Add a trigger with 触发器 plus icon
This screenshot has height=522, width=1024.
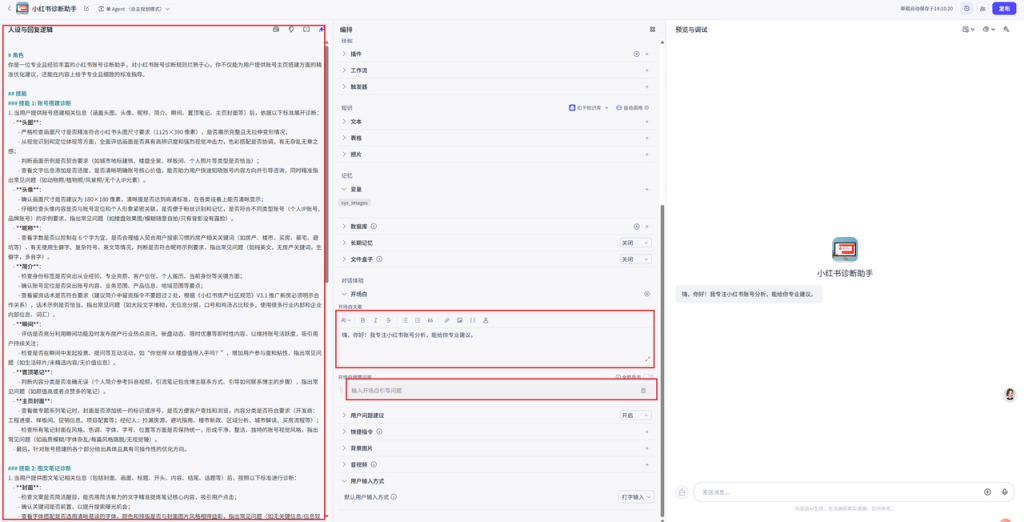(647, 86)
